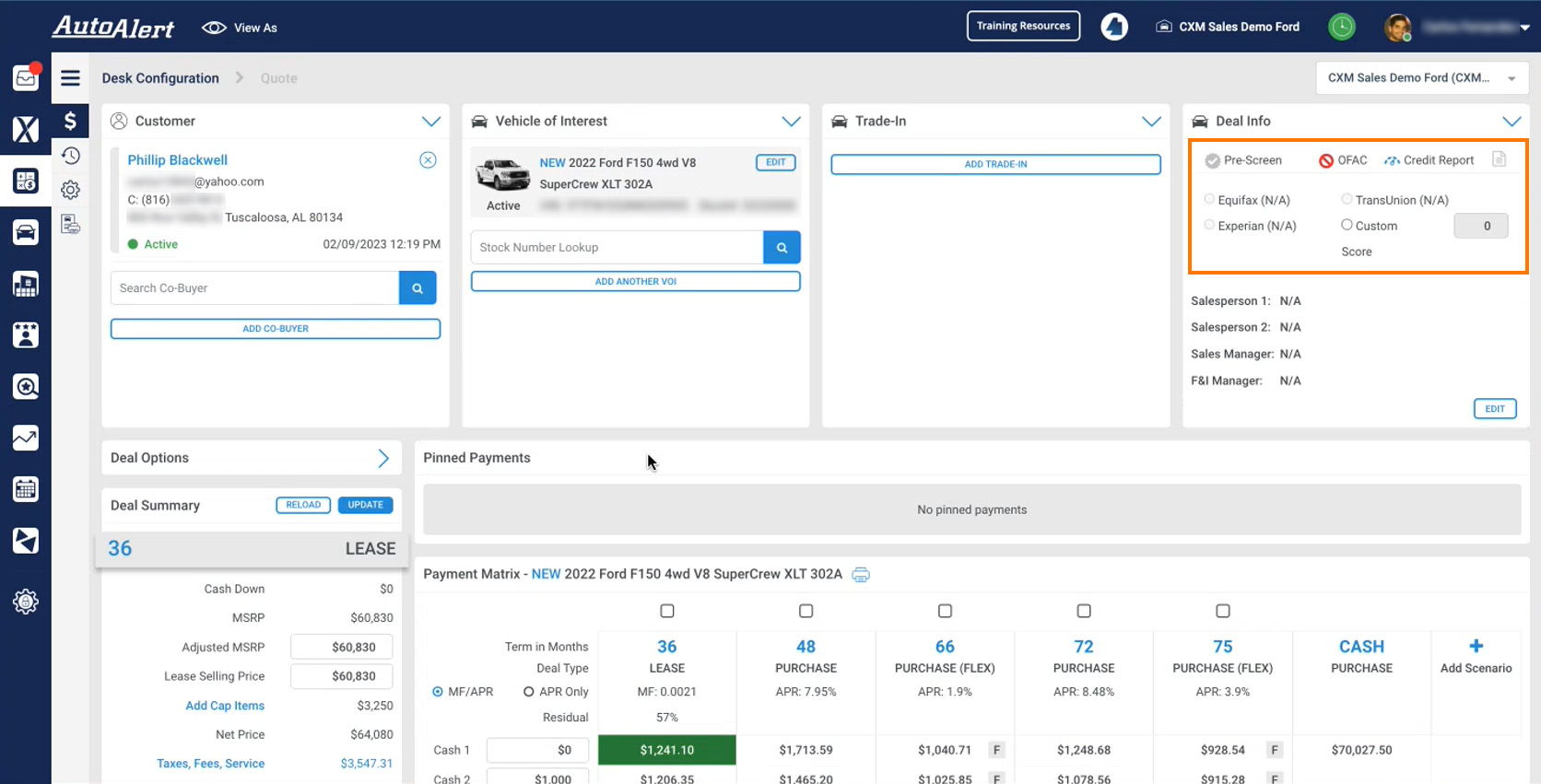Click the Quote breadcrumb
This screenshot has height=784, width=1541.
tap(278, 78)
